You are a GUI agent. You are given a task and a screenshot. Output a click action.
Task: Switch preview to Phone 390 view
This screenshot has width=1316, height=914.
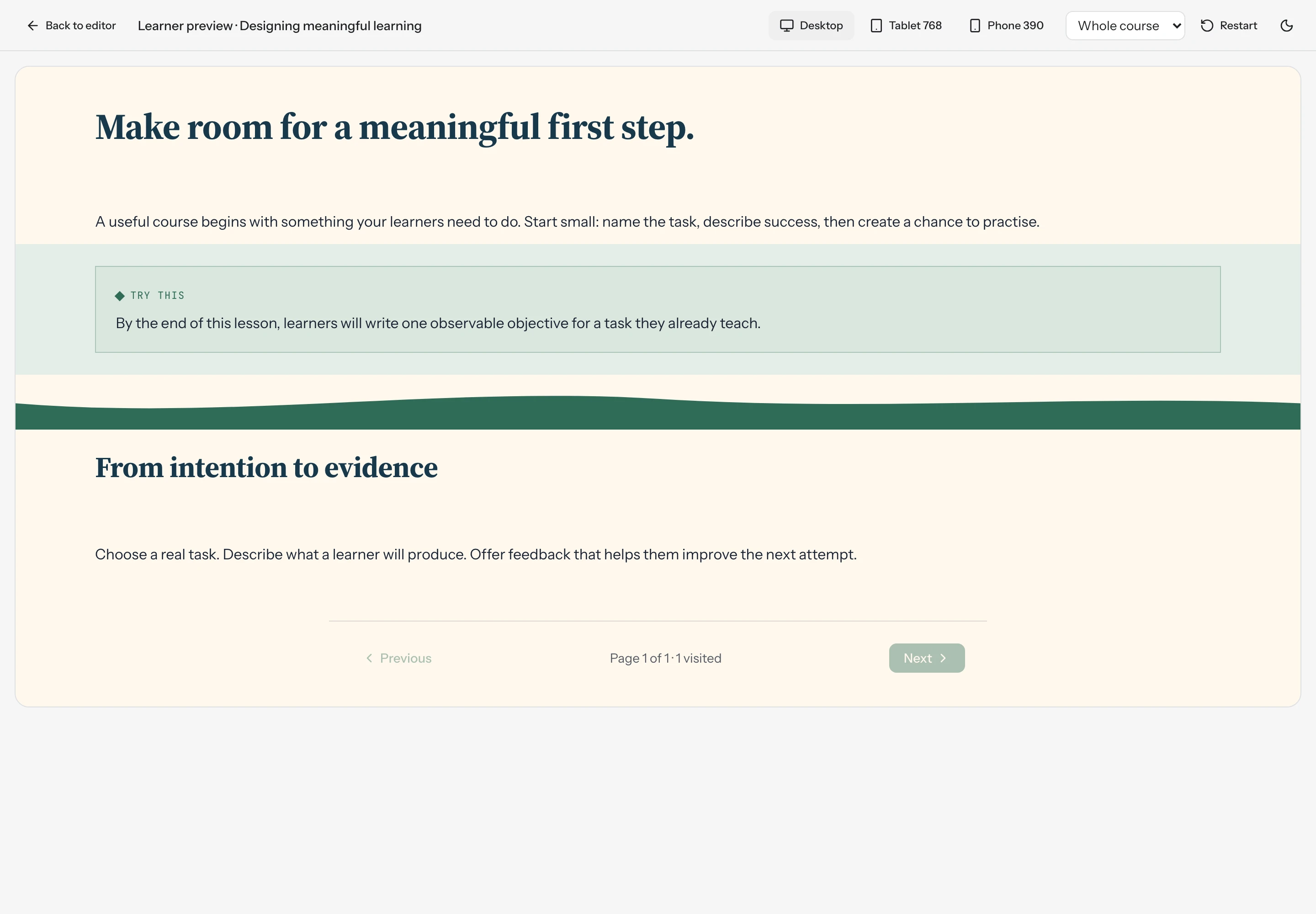(1006, 26)
